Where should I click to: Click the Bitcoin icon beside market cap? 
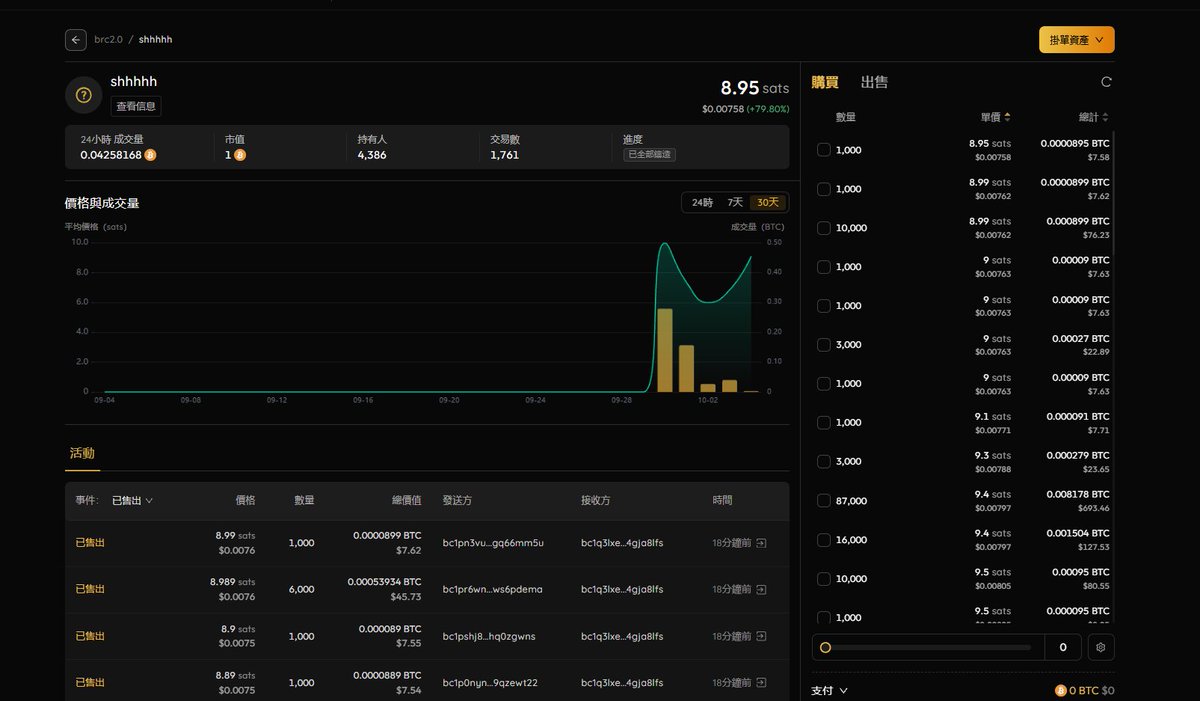240,155
